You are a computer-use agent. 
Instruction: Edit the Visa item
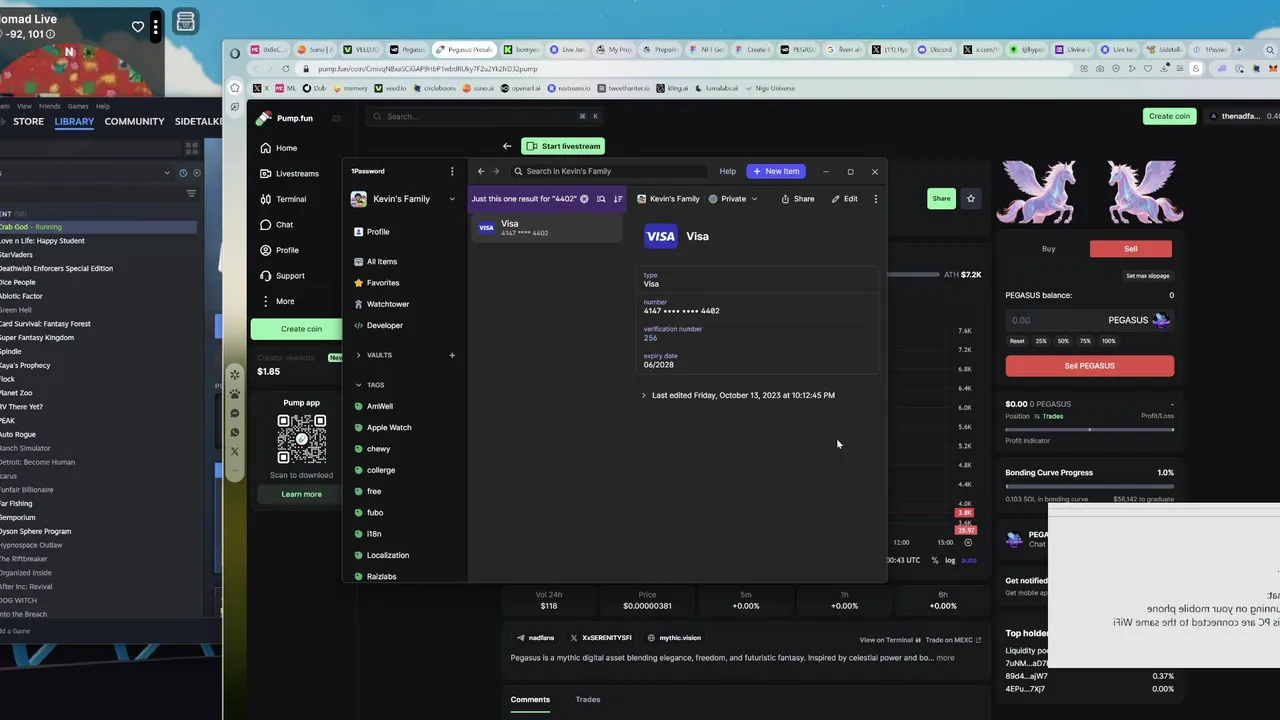845,199
